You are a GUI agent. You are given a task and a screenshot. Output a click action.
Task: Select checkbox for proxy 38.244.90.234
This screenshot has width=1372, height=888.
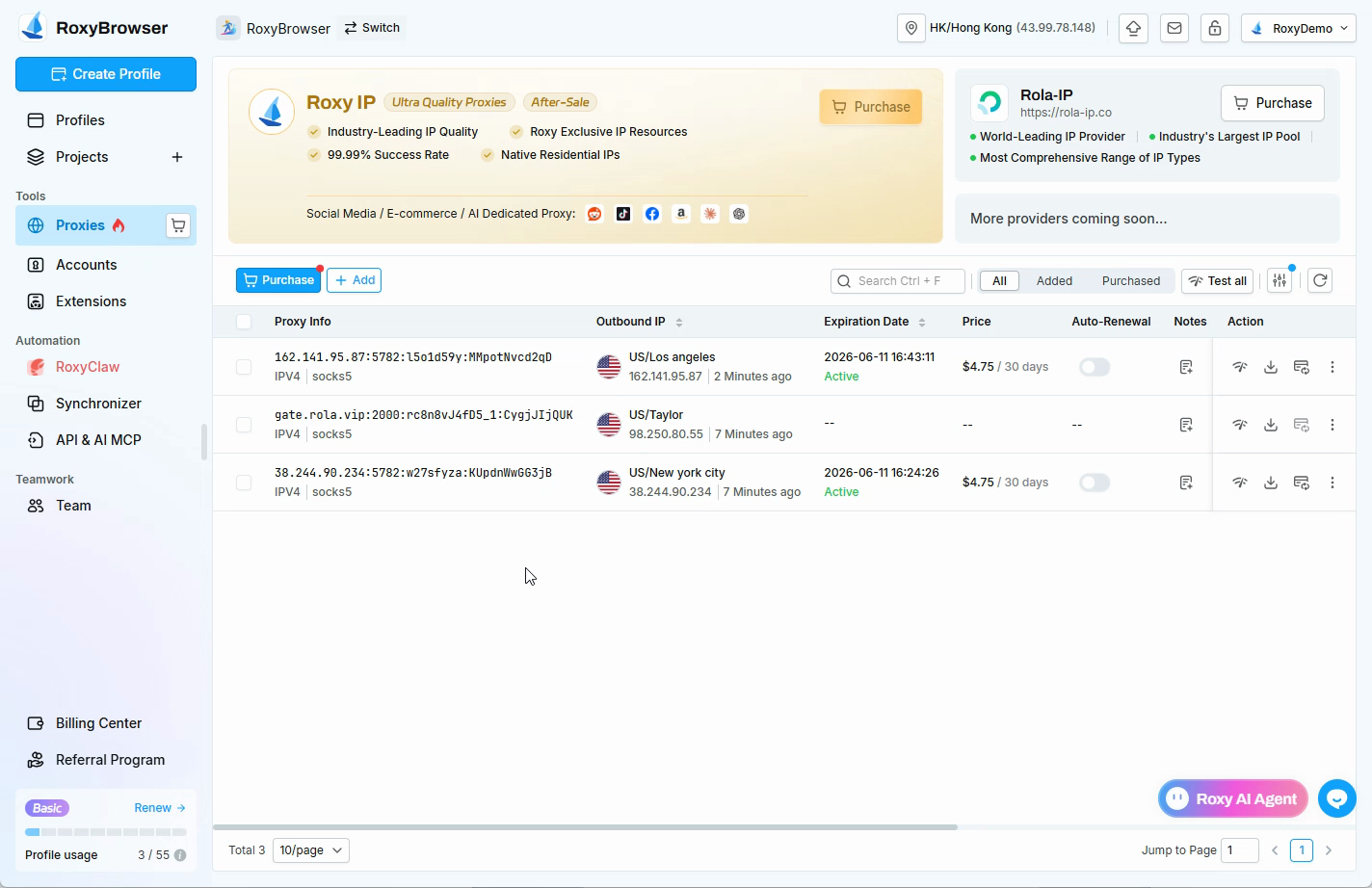point(244,483)
